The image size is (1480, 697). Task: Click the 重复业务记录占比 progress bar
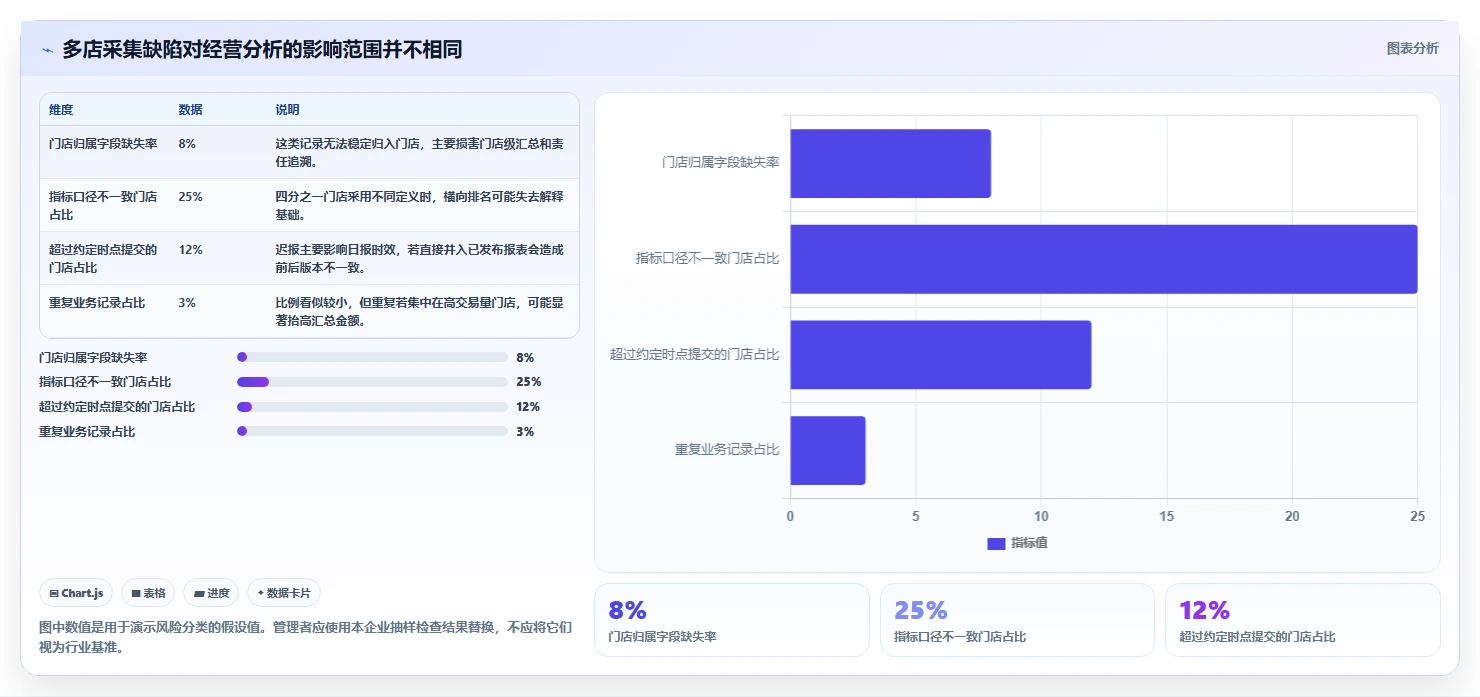pos(372,432)
